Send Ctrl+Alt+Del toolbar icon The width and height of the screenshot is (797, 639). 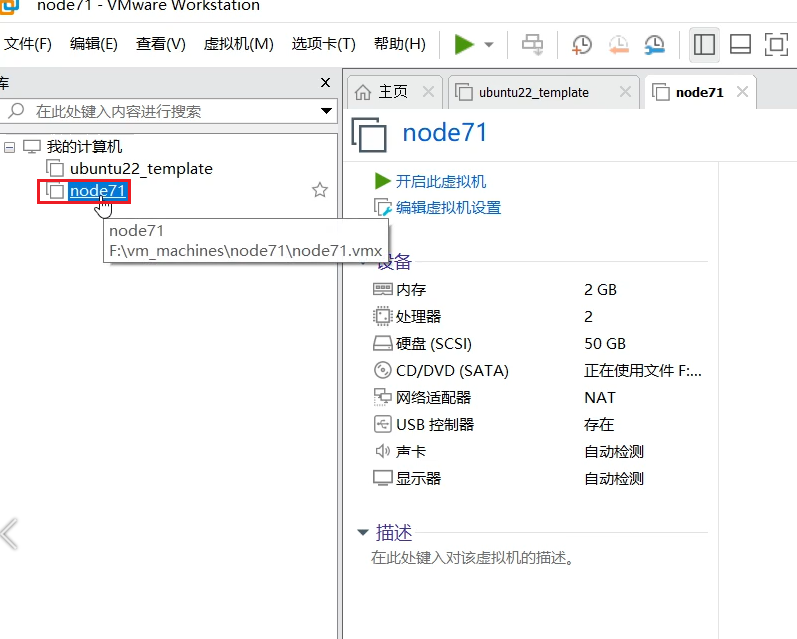coord(533,45)
